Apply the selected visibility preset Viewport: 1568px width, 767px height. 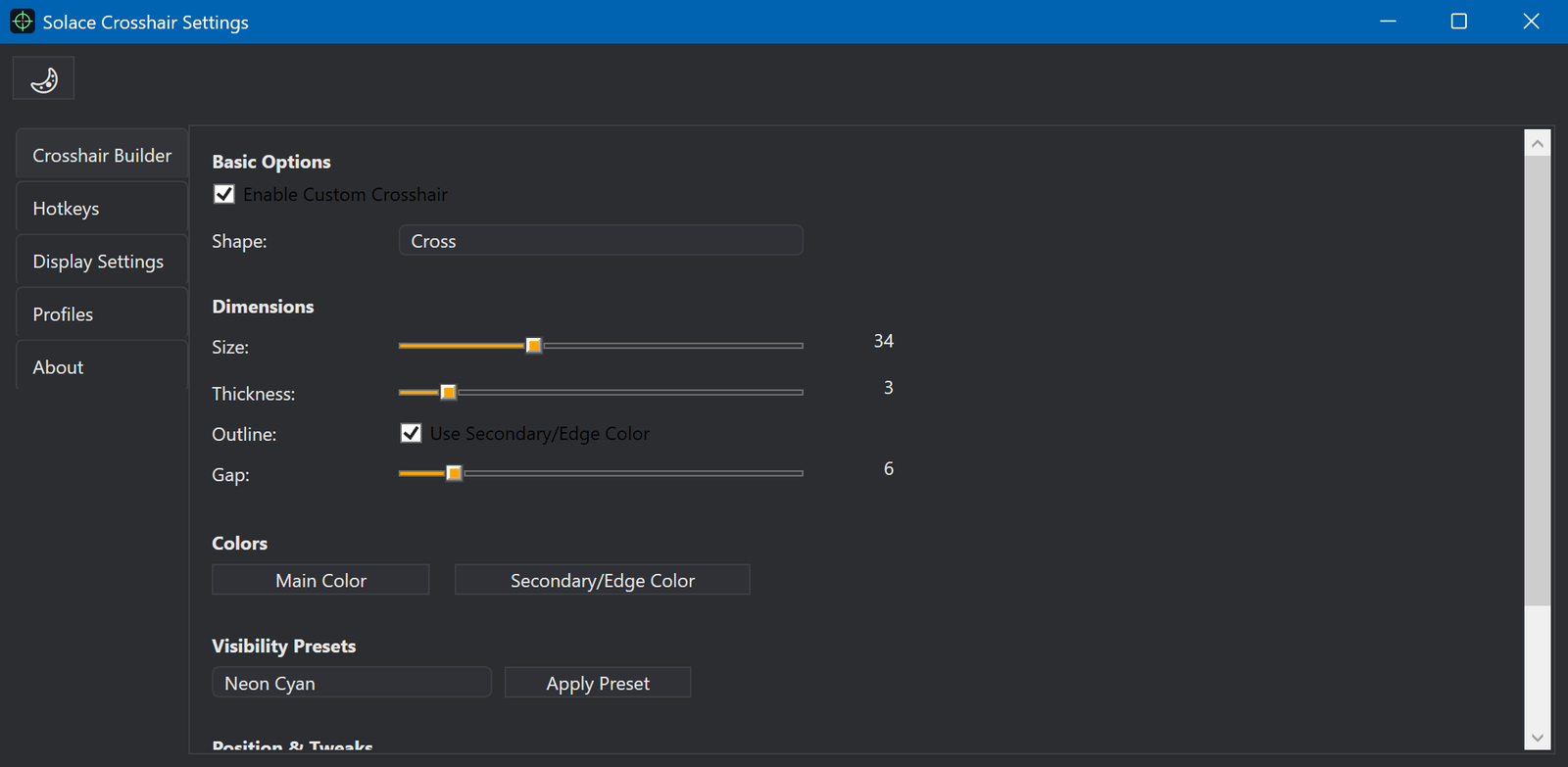click(598, 682)
